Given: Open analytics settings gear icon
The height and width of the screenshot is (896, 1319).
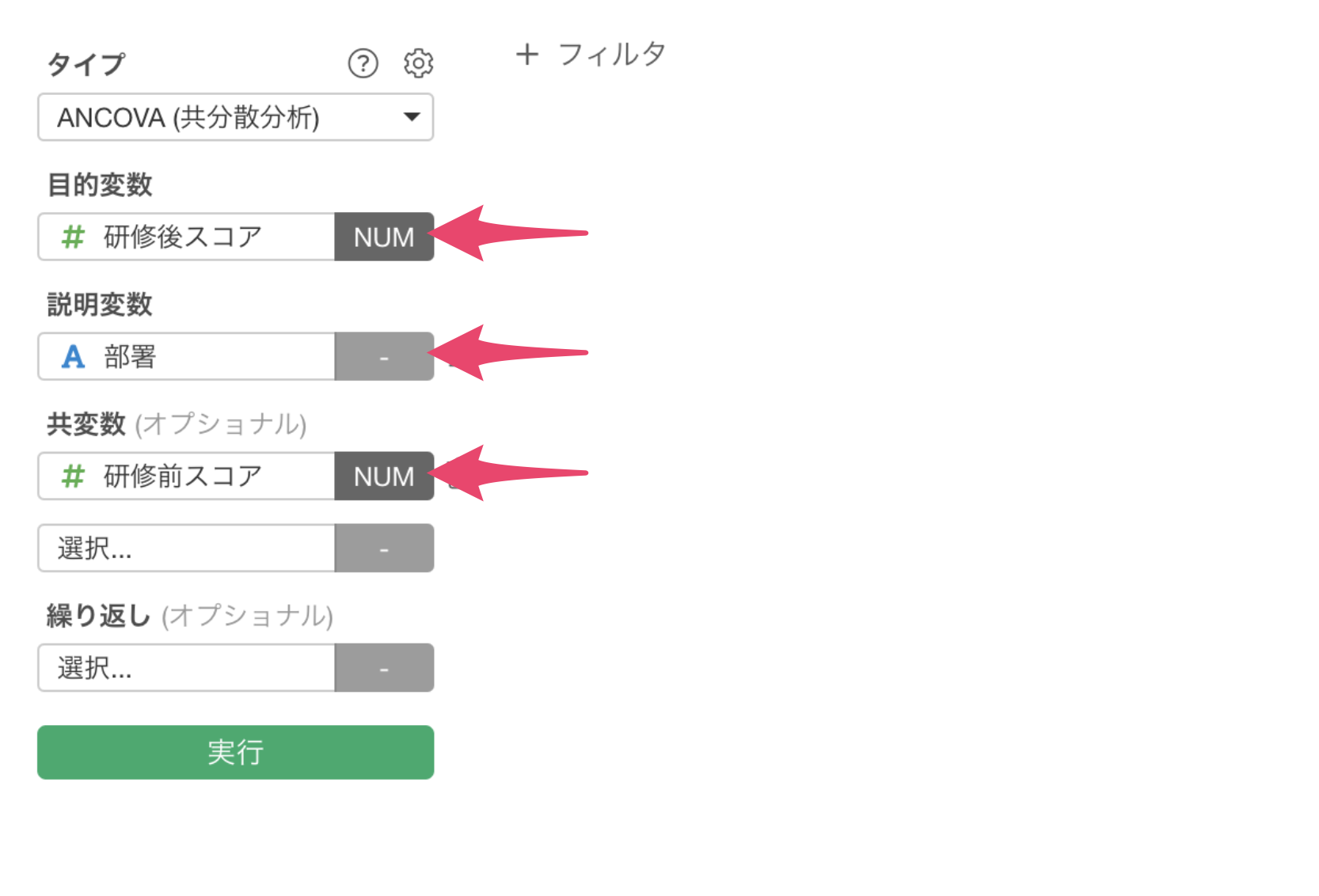Looking at the screenshot, I should (x=418, y=63).
